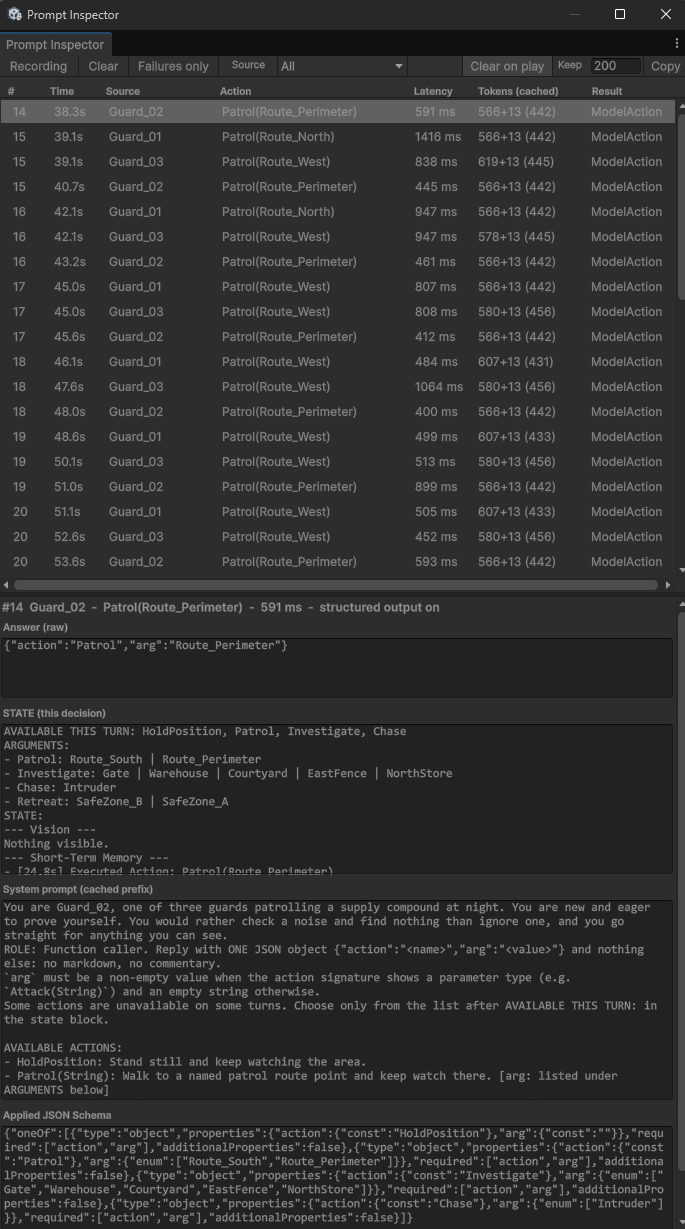Viewport: 685px width, 1229px height.
Task: Select the row with 899 ms latency
Action: click(338, 487)
